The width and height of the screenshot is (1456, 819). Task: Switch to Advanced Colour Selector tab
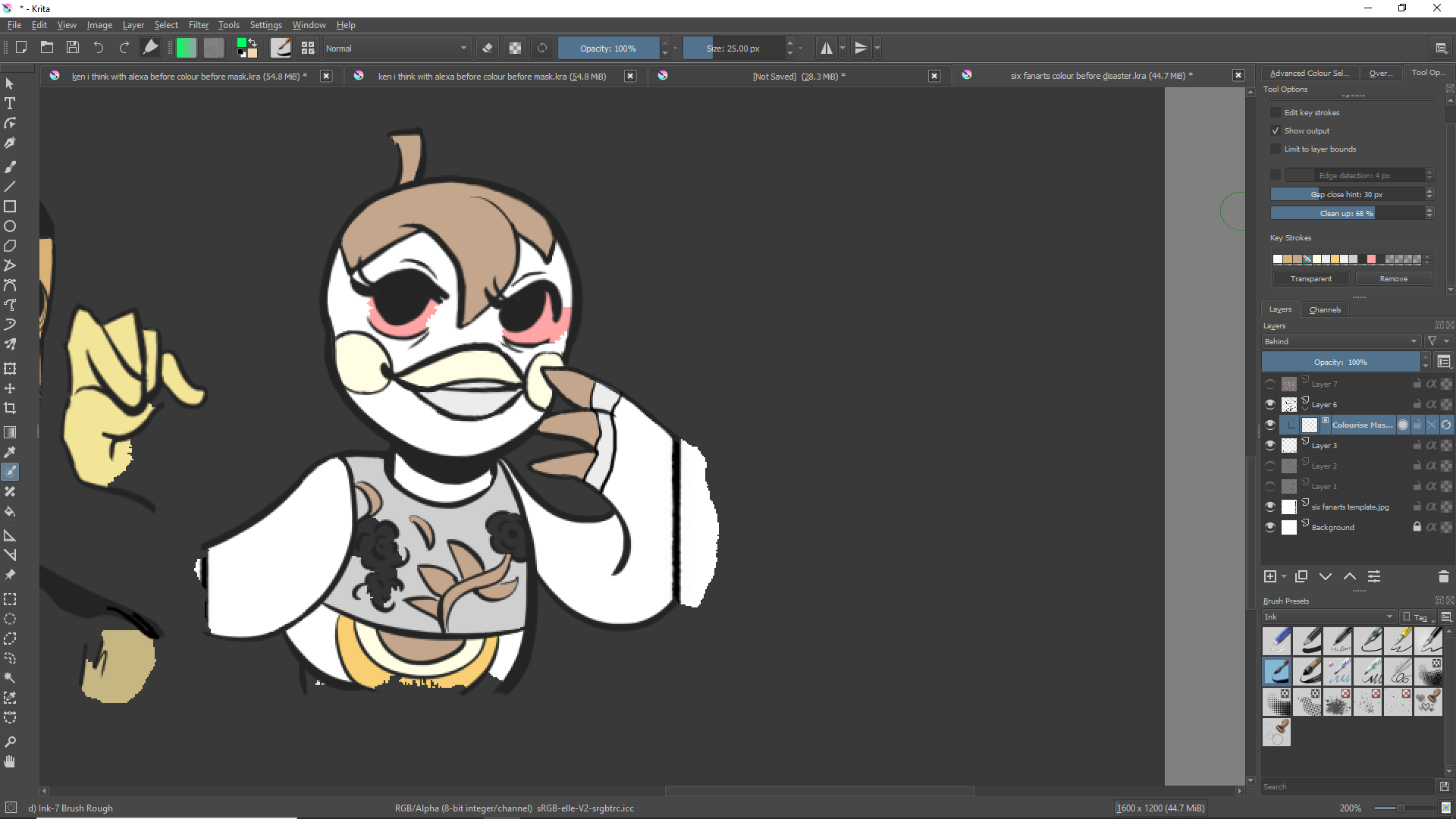[x=1309, y=73]
